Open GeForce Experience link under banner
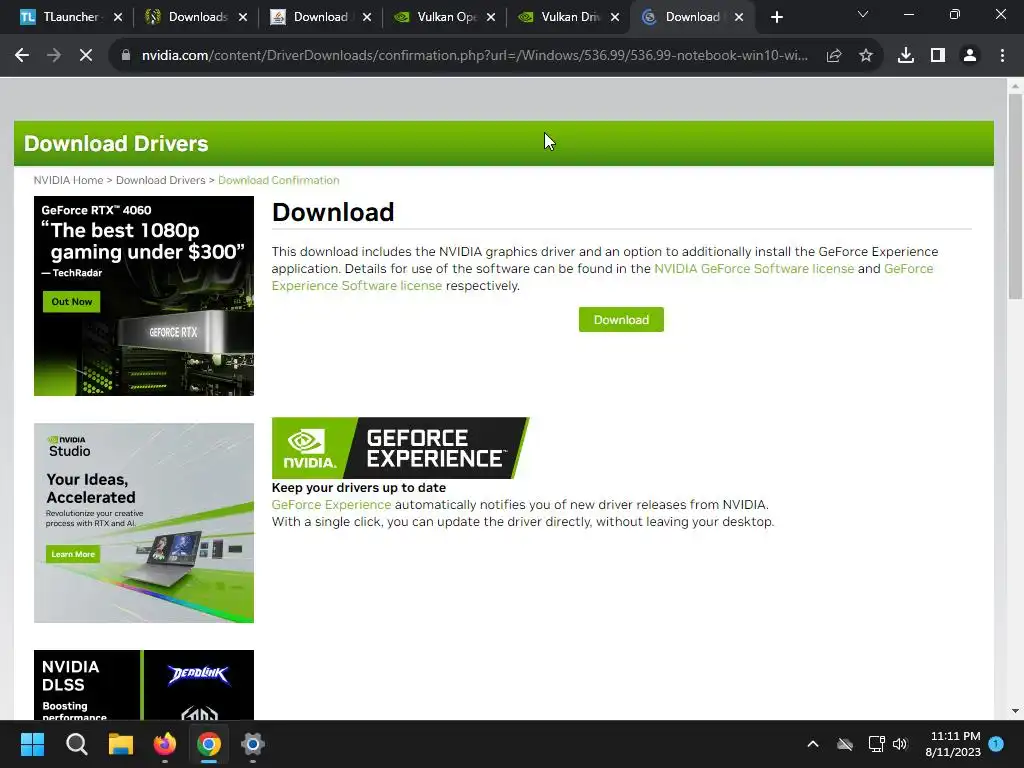1024x768 pixels. pyautogui.click(x=331, y=505)
